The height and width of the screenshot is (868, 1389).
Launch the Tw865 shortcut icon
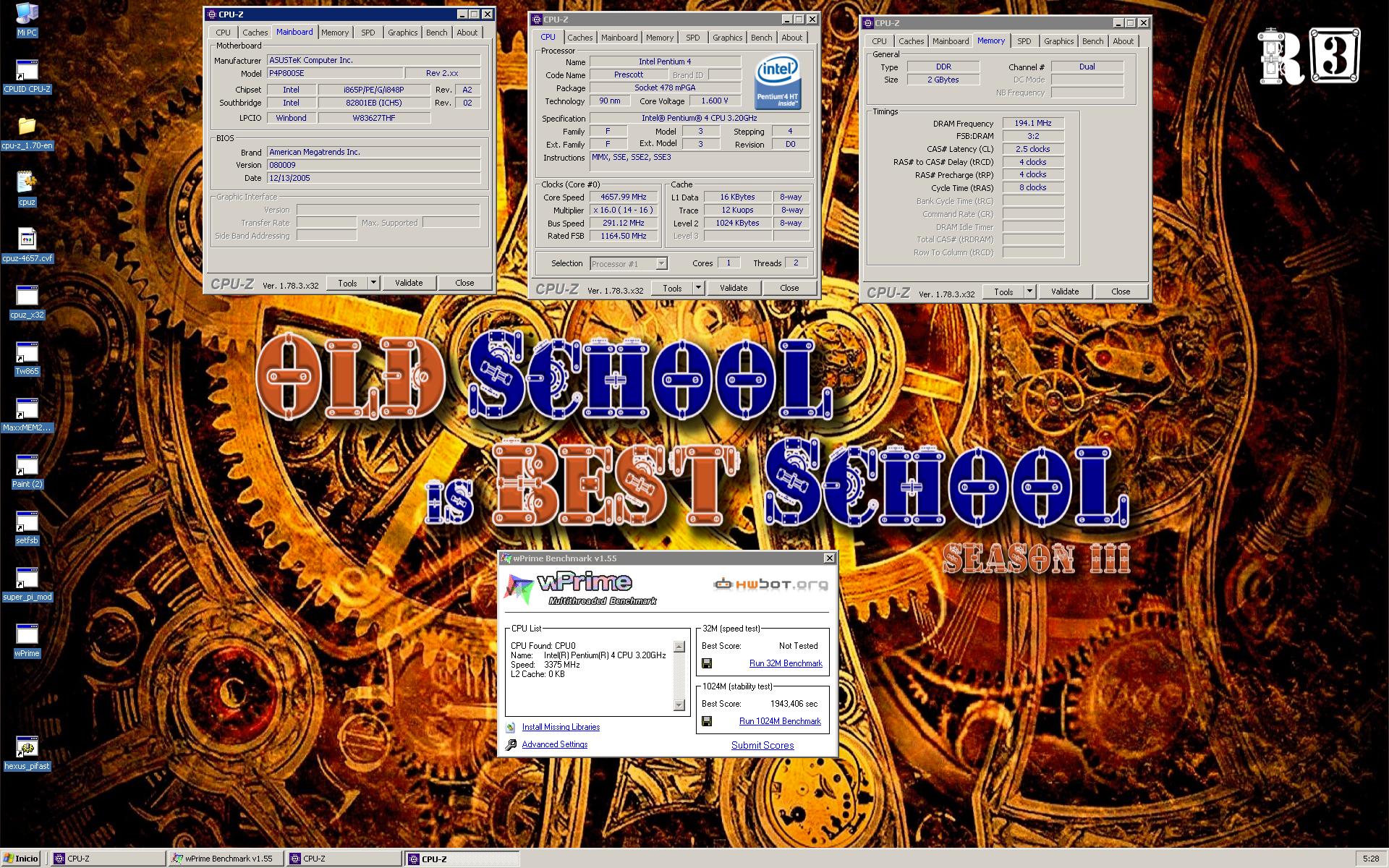pos(27,352)
